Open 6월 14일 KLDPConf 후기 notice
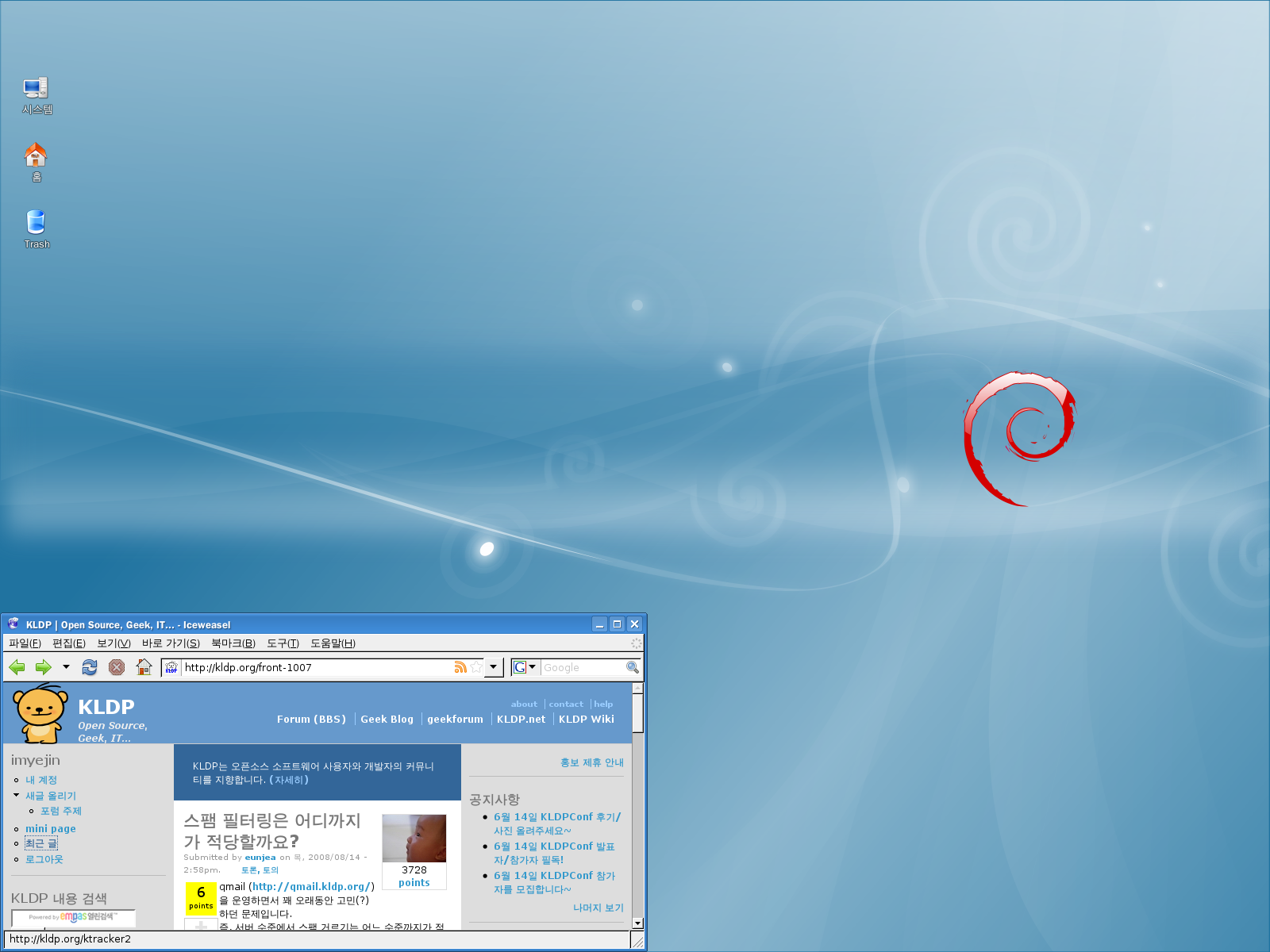1270x952 pixels. point(557,823)
